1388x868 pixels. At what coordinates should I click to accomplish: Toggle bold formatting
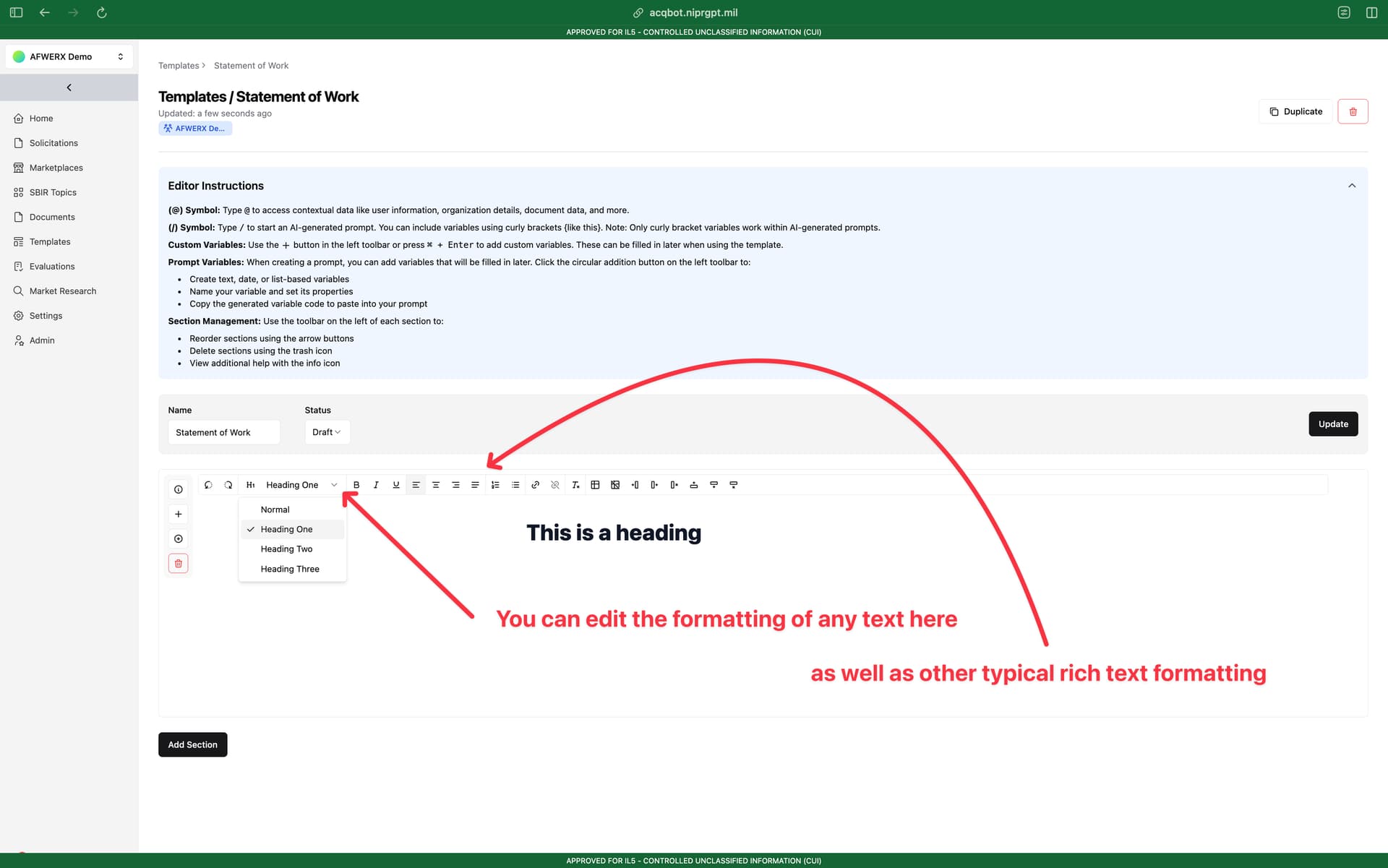356,485
